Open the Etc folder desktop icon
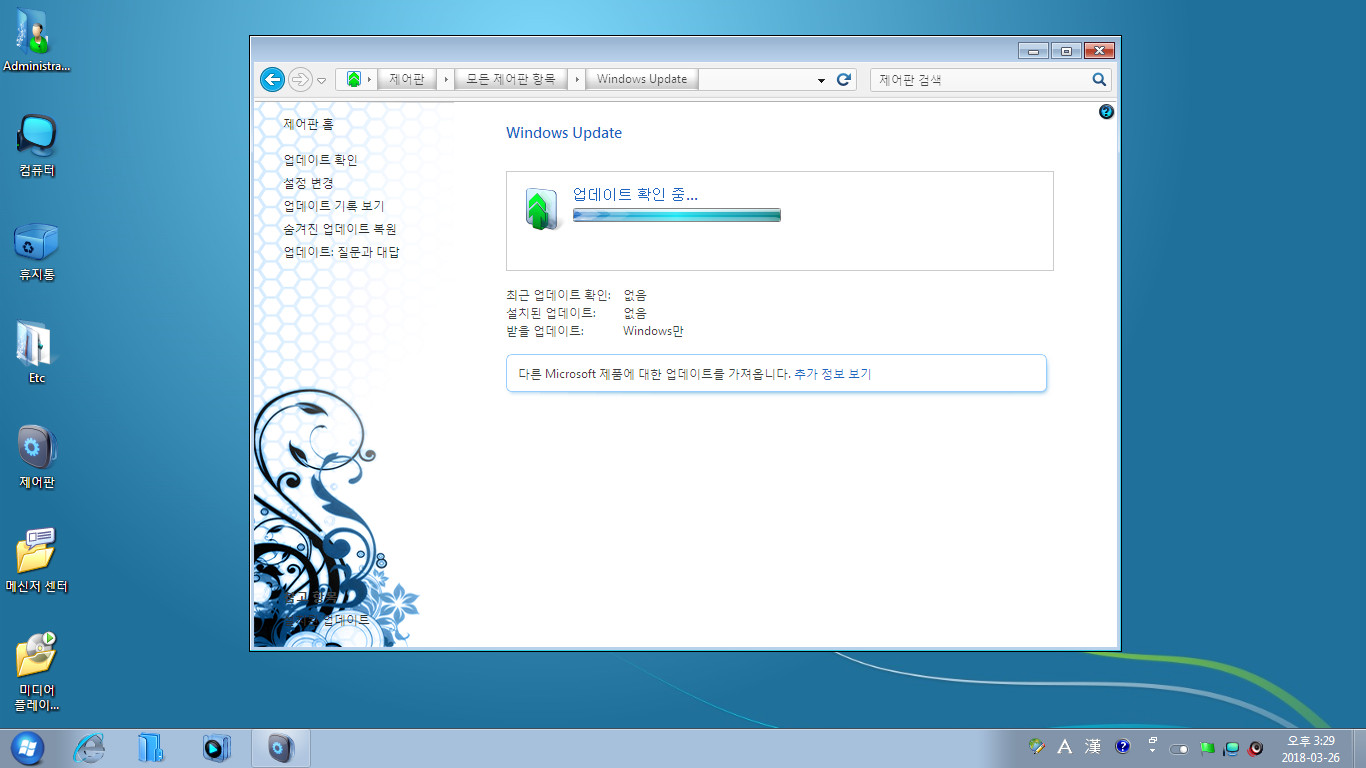The image size is (1366, 768). (37, 354)
